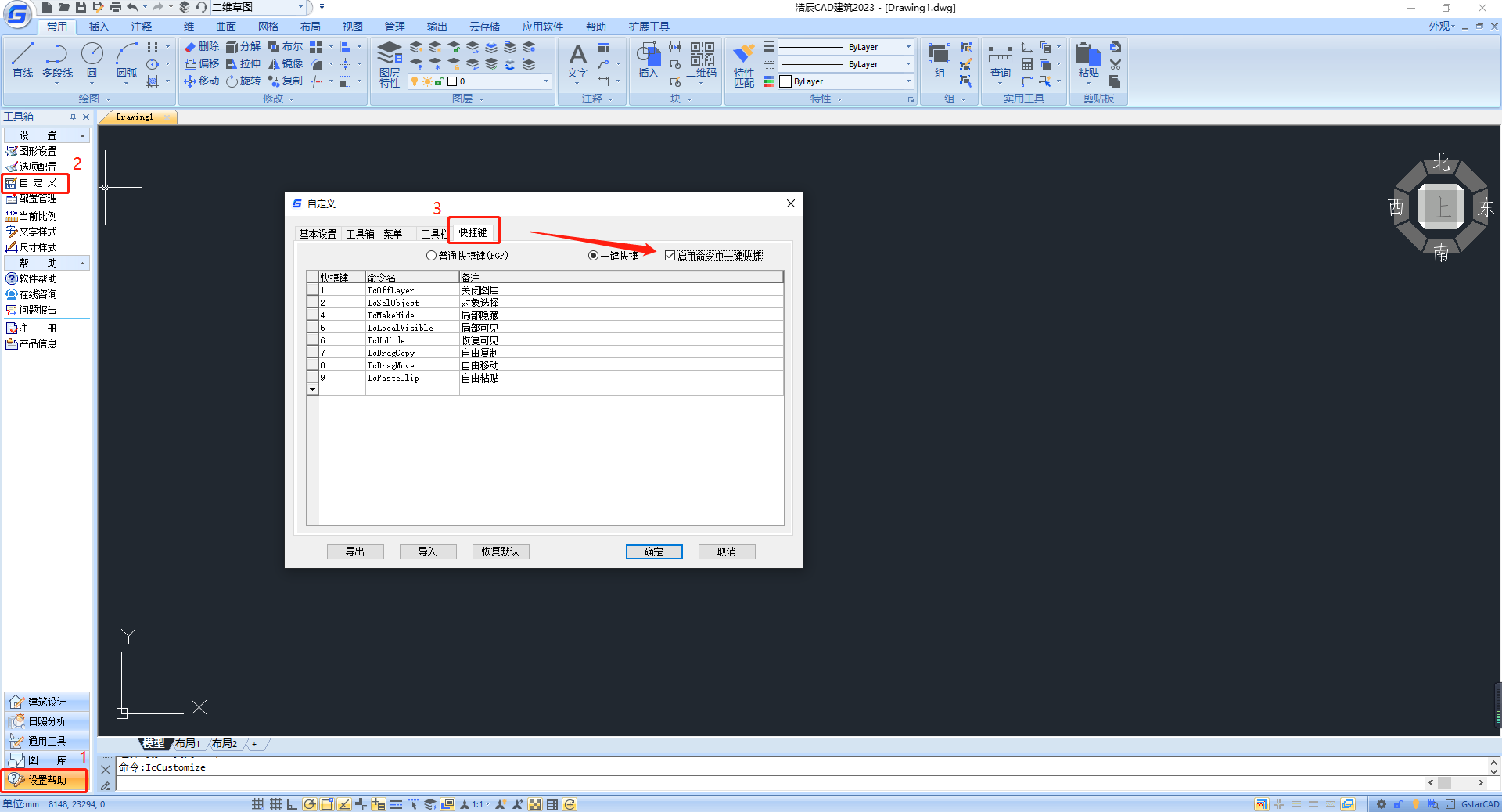Click the 恢复默认 button

tap(500, 552)
